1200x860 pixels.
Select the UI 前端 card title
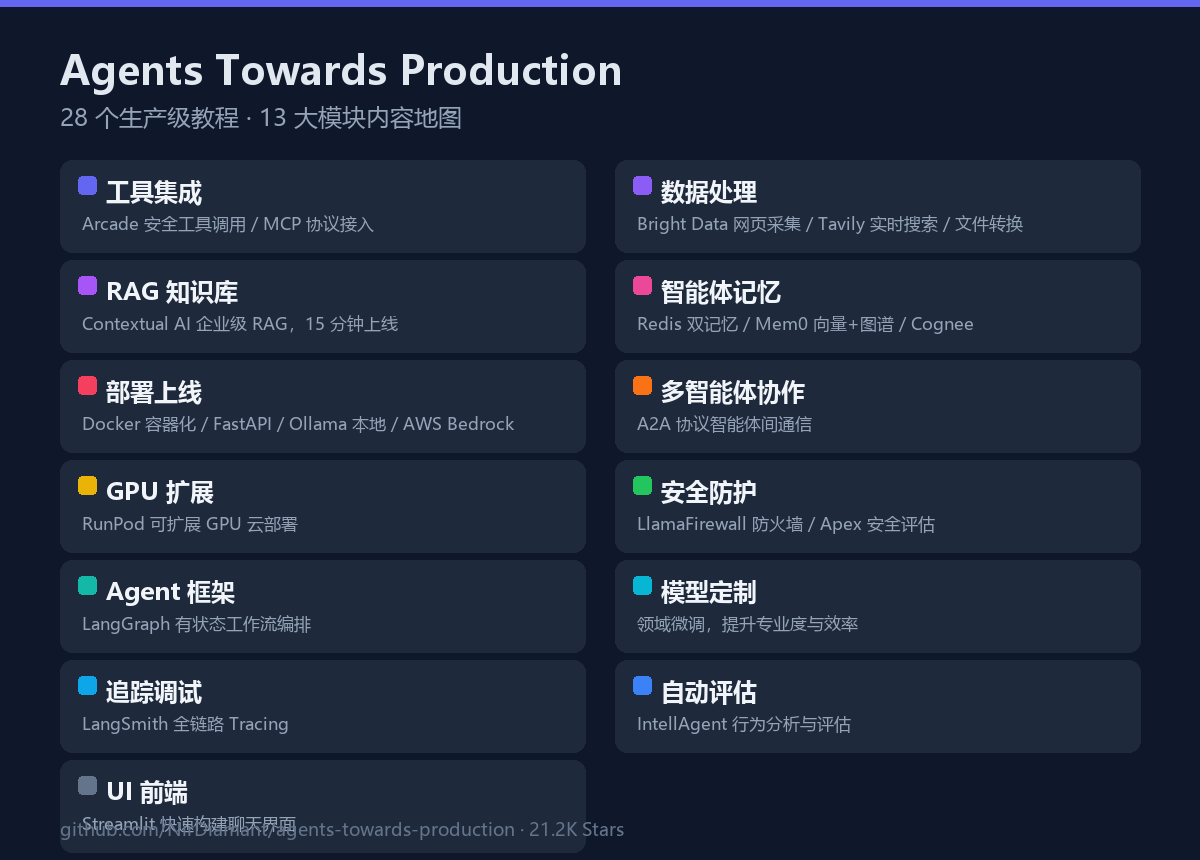pos(147,792)
